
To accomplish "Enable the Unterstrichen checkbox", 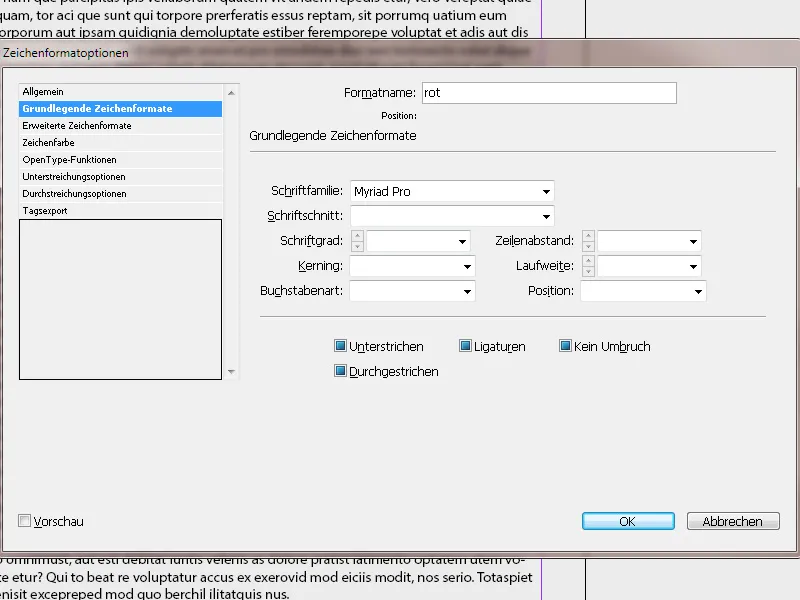I will [x=341, y=345].
